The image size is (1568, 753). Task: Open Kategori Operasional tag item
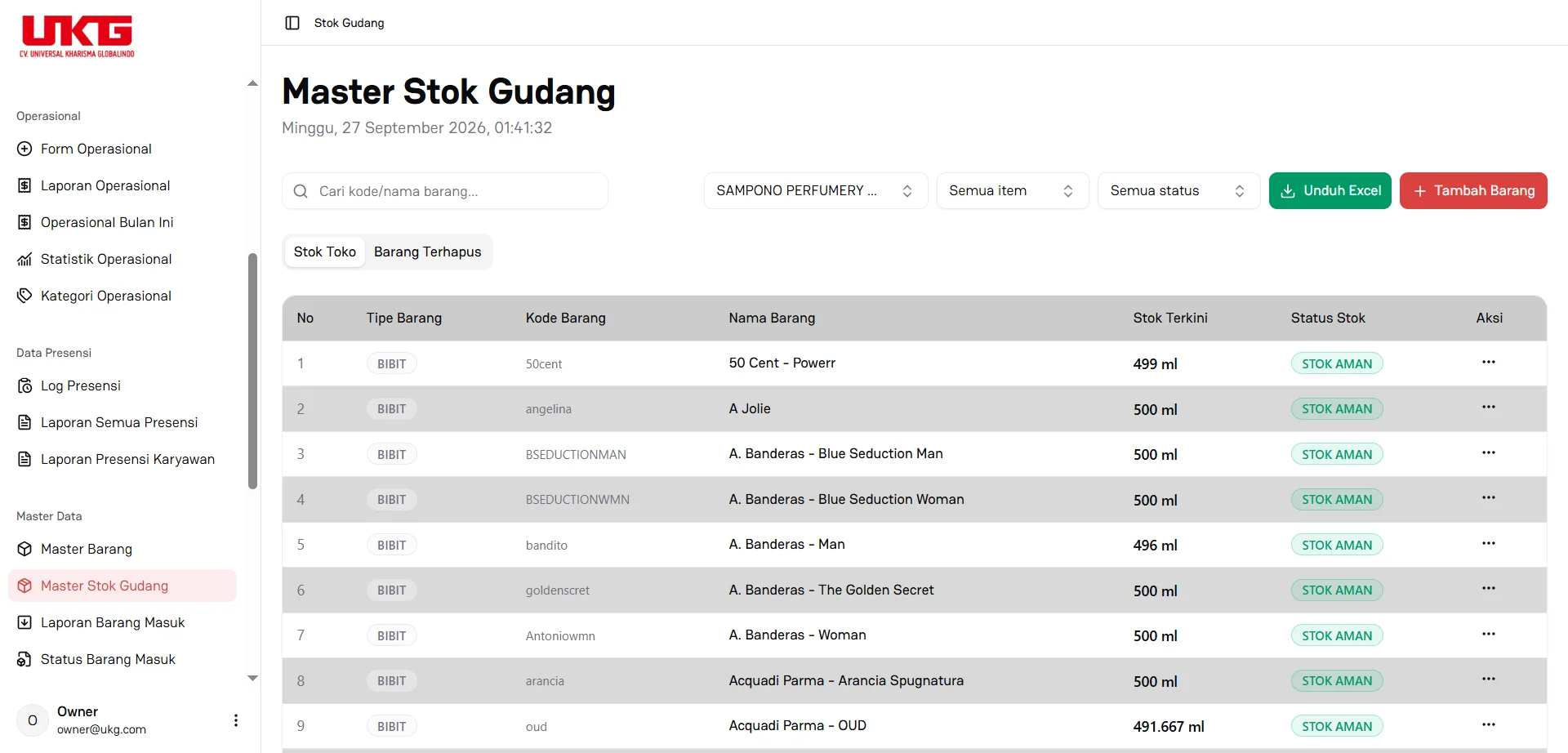[122, 296]
